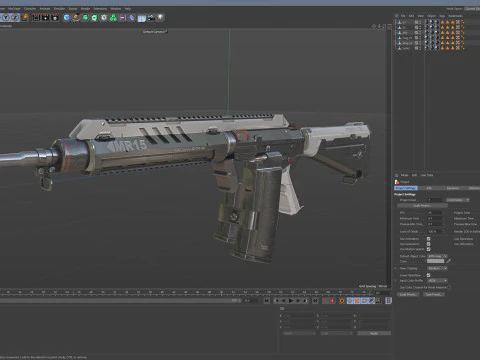
Task: Click the timeline preview range bar
Action: click(120, 301)
